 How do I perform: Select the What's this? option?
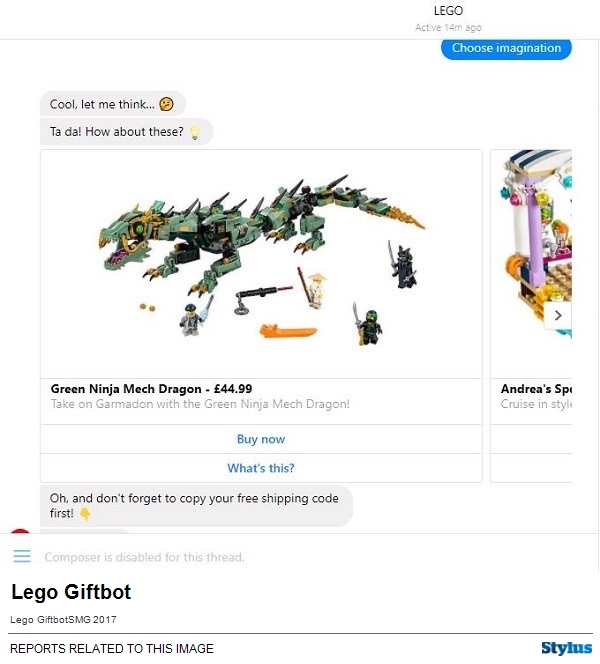(x=261, y=468)
